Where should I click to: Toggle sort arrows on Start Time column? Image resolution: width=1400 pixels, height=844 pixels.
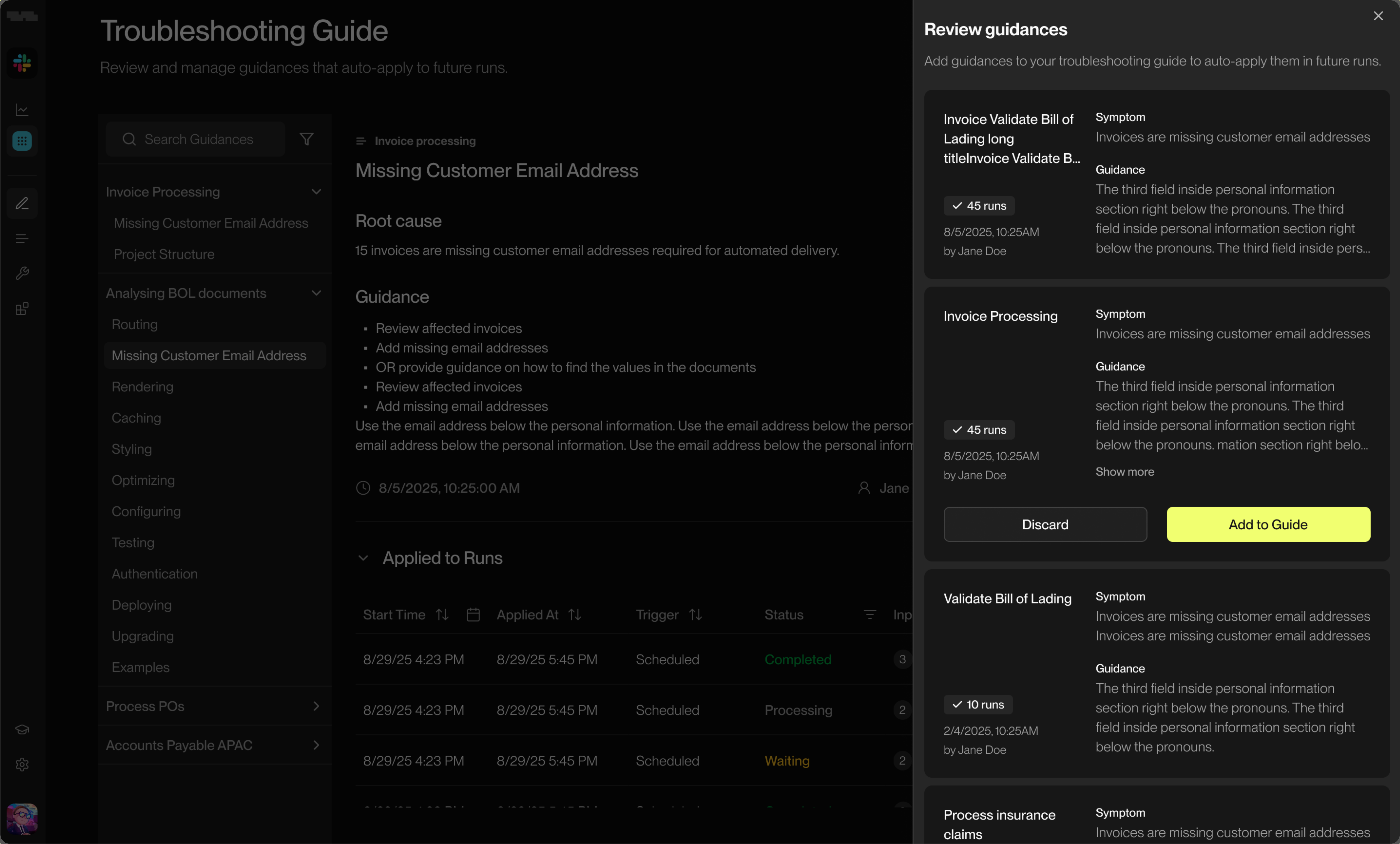pos(442,615)
